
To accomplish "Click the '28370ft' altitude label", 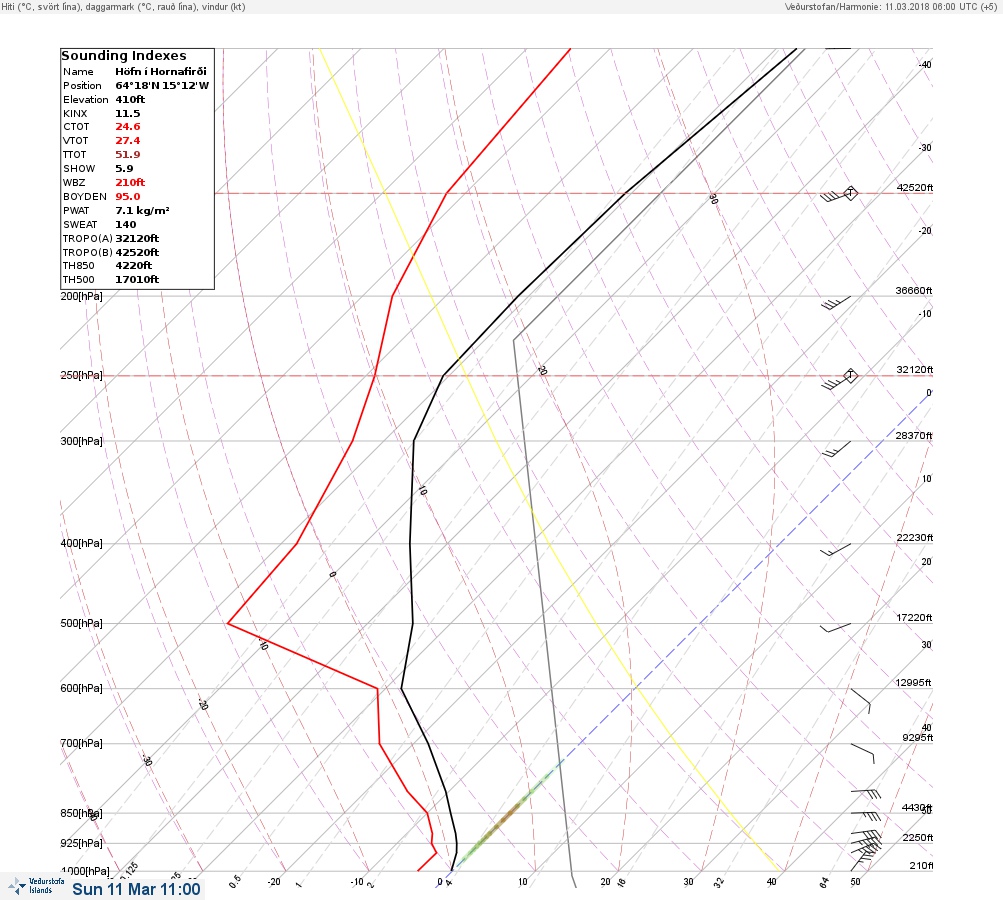I will coord(913,436).
